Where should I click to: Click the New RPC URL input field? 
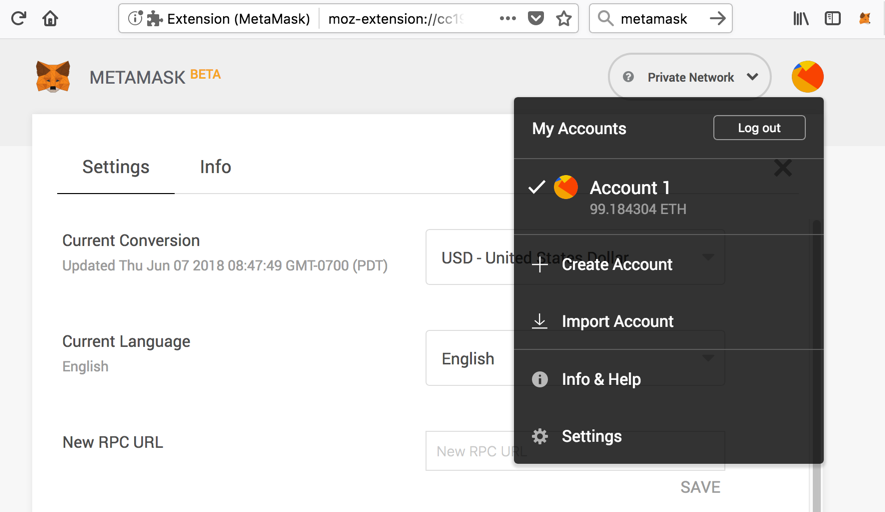click(468, 451)
